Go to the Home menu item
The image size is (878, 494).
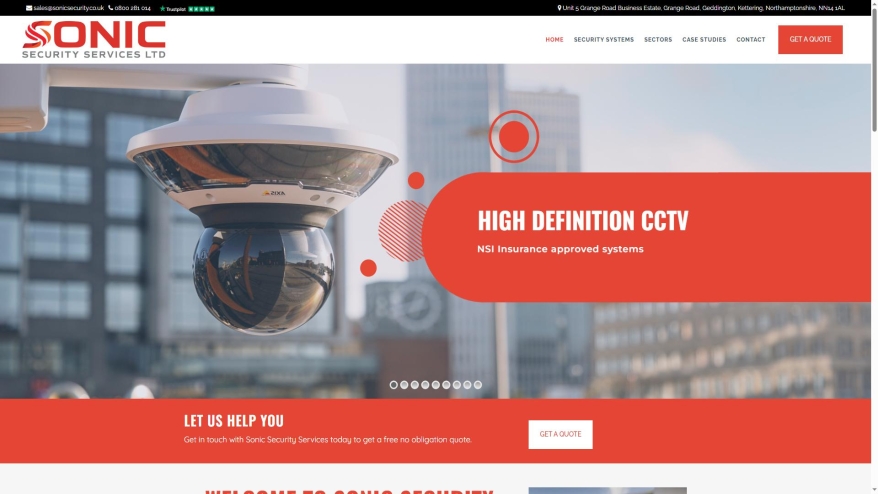(x=554, y=40)
